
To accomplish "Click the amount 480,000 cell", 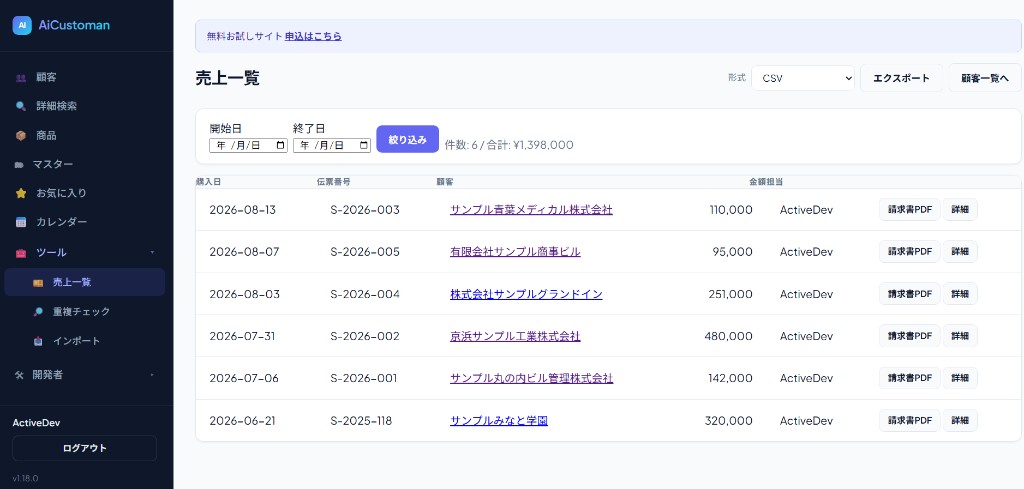I will (x=728, y=337).
